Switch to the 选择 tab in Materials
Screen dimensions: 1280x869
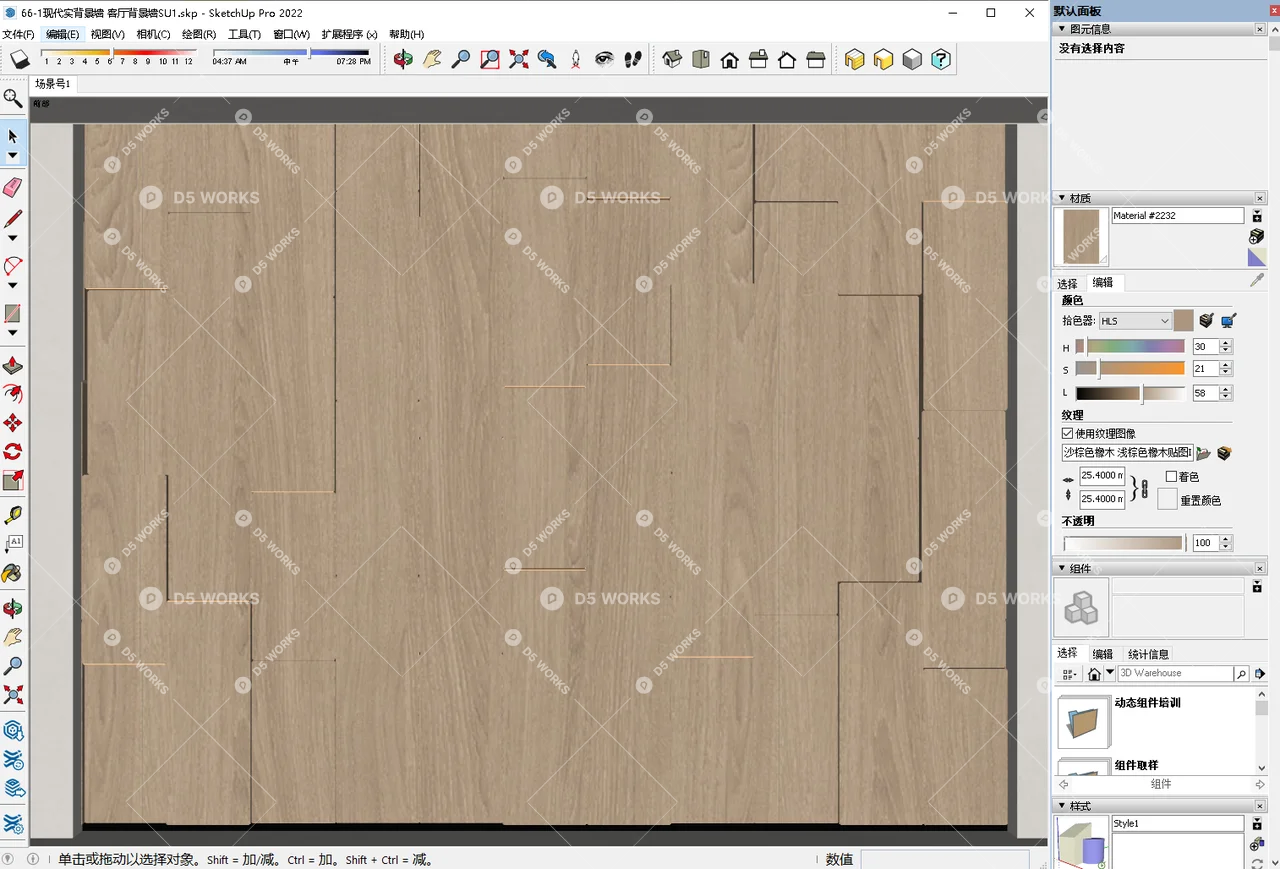tap(1066, 282)
